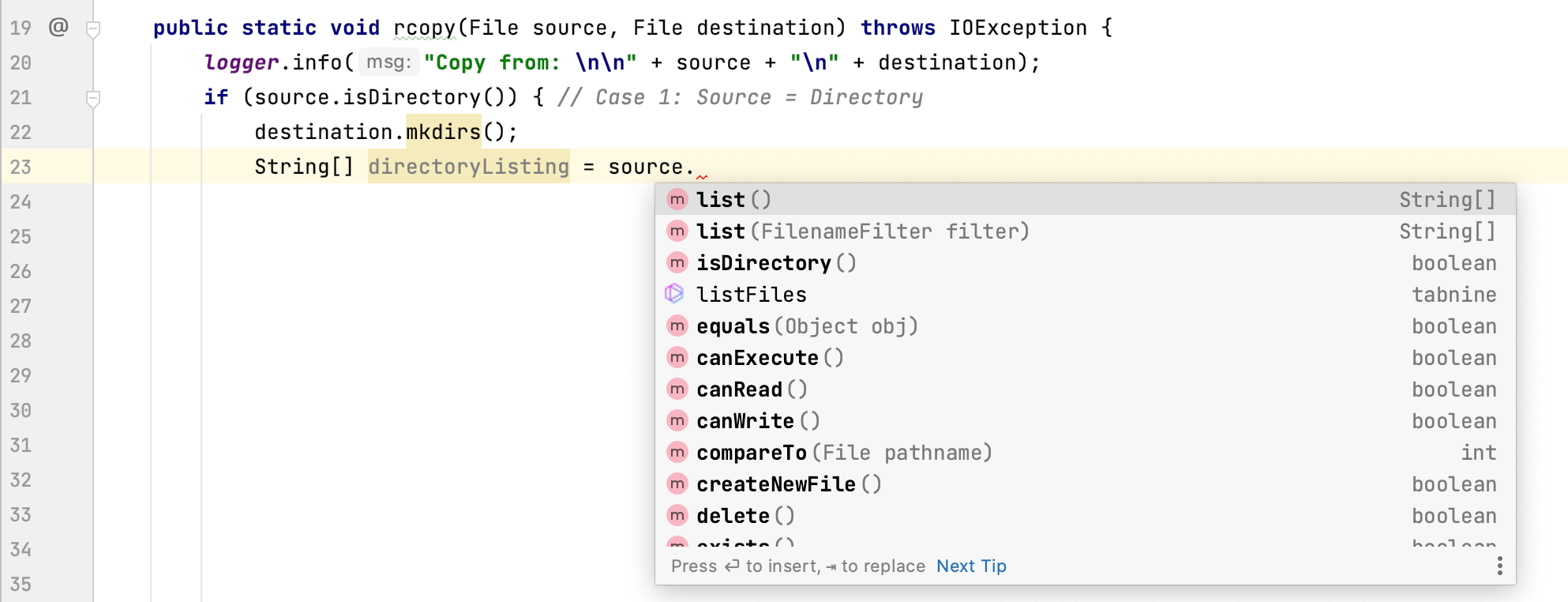The width and height of the screenshot is (1568, 602).
Task: Click the method icon next to list()
Action: point(677,200)
